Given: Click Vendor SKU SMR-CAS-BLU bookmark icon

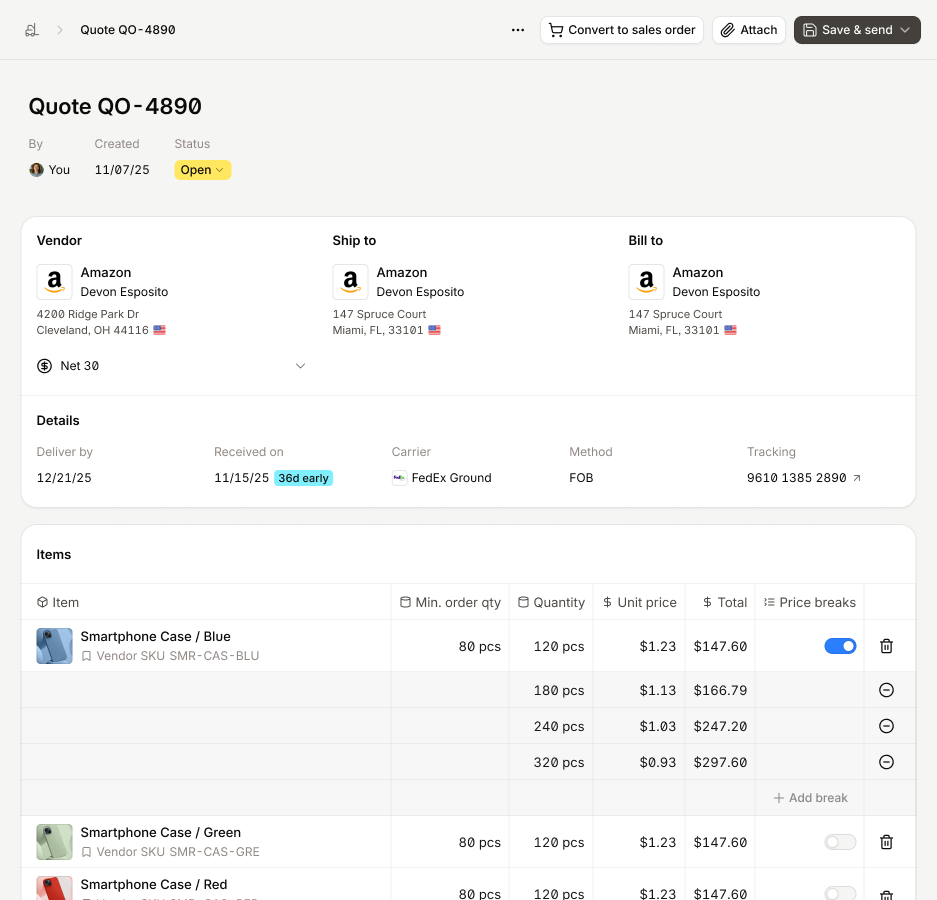Looking at the screenshot, I should [x=86, y=656].
